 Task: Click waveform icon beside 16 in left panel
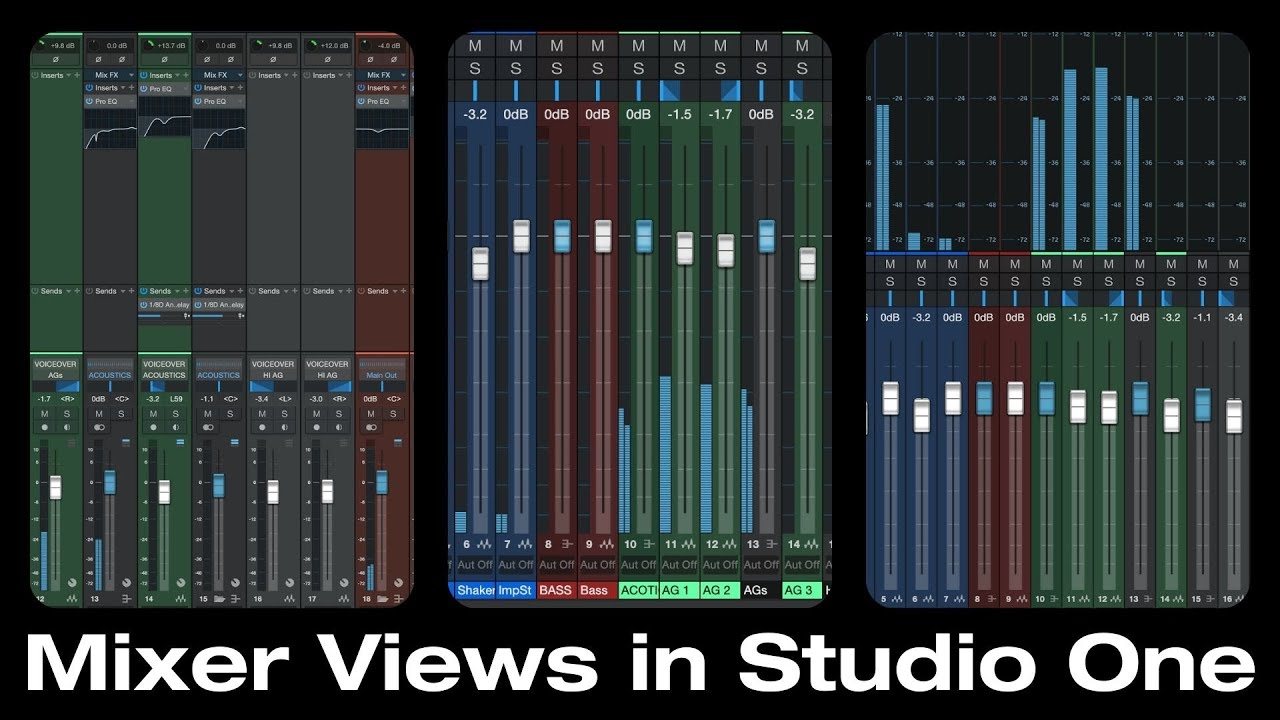[x=289, y=599]
